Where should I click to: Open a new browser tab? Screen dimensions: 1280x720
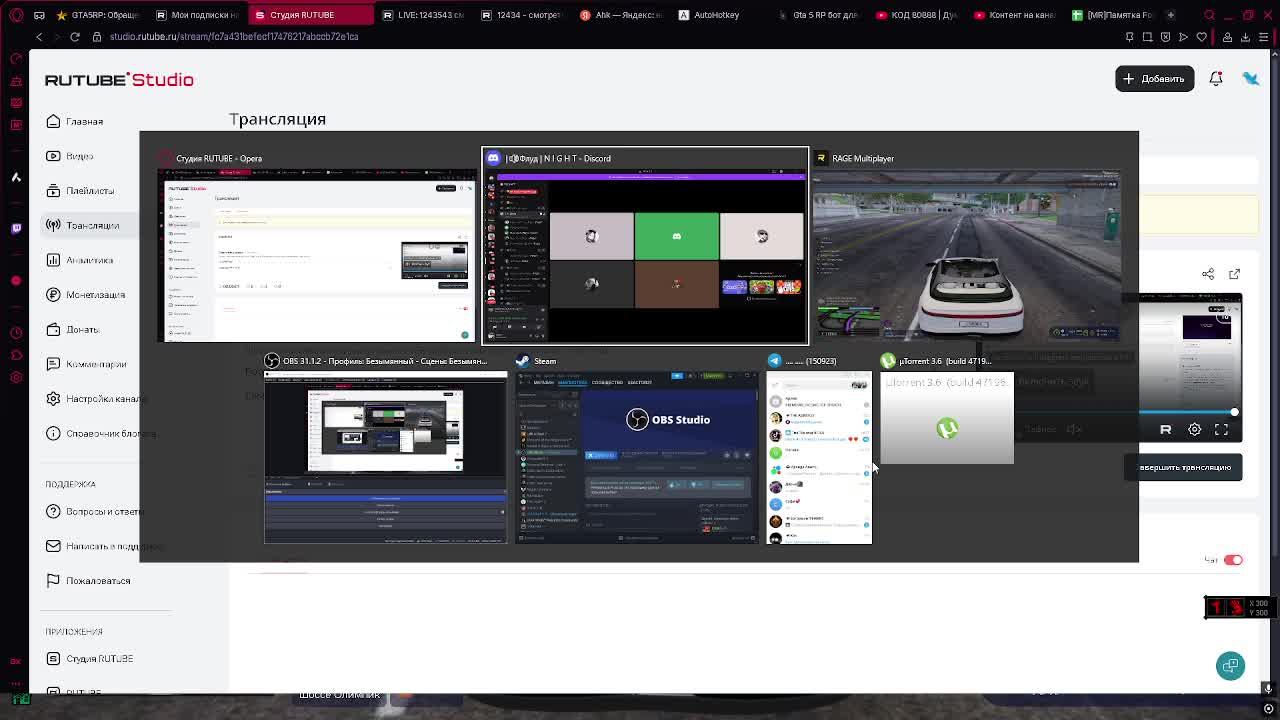coord(1171,15)
